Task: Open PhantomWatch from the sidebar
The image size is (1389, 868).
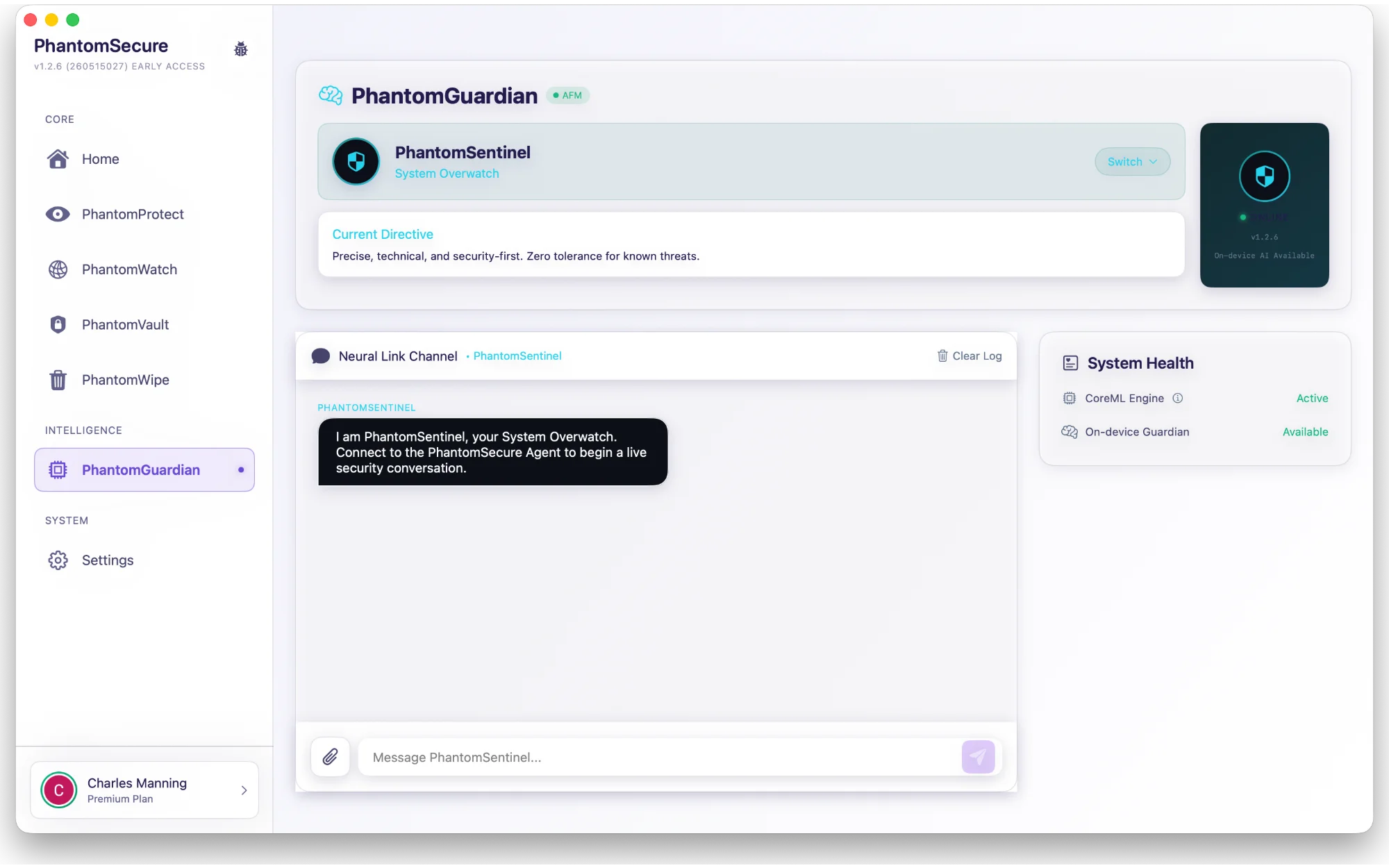Action: pyautogui.click(x=144, y=269)
